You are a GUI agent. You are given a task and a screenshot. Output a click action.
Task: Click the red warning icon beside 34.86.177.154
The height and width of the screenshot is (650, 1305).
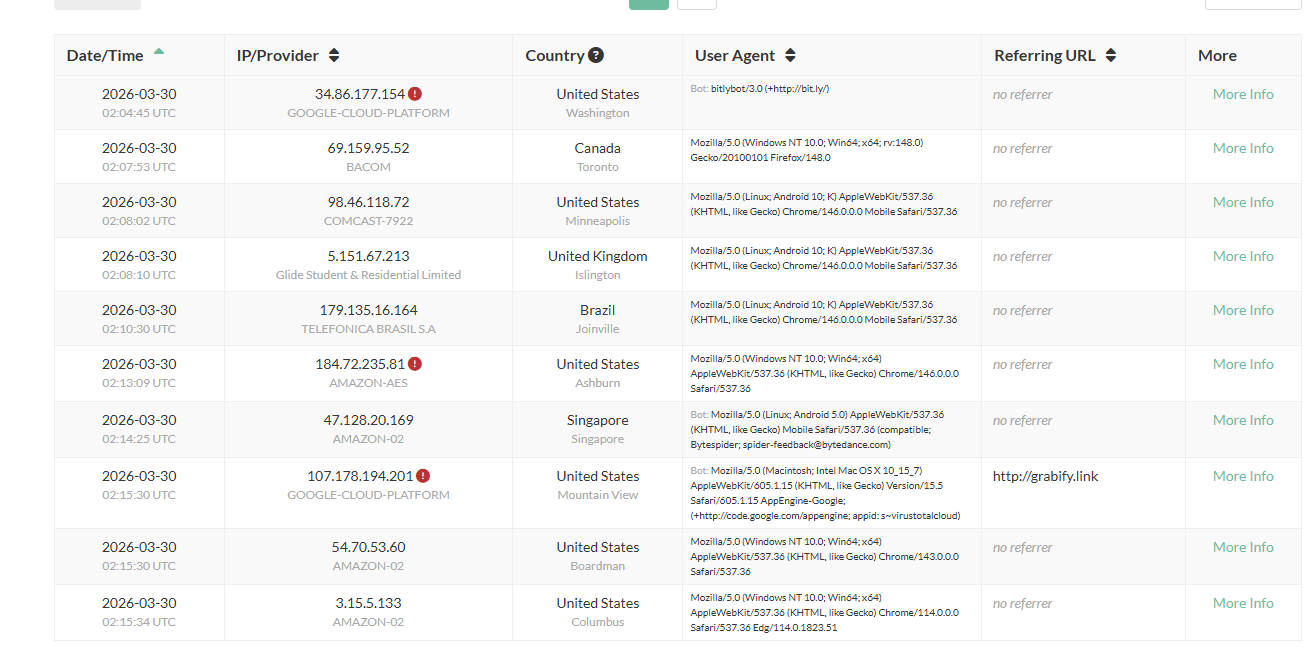[415, 94]
